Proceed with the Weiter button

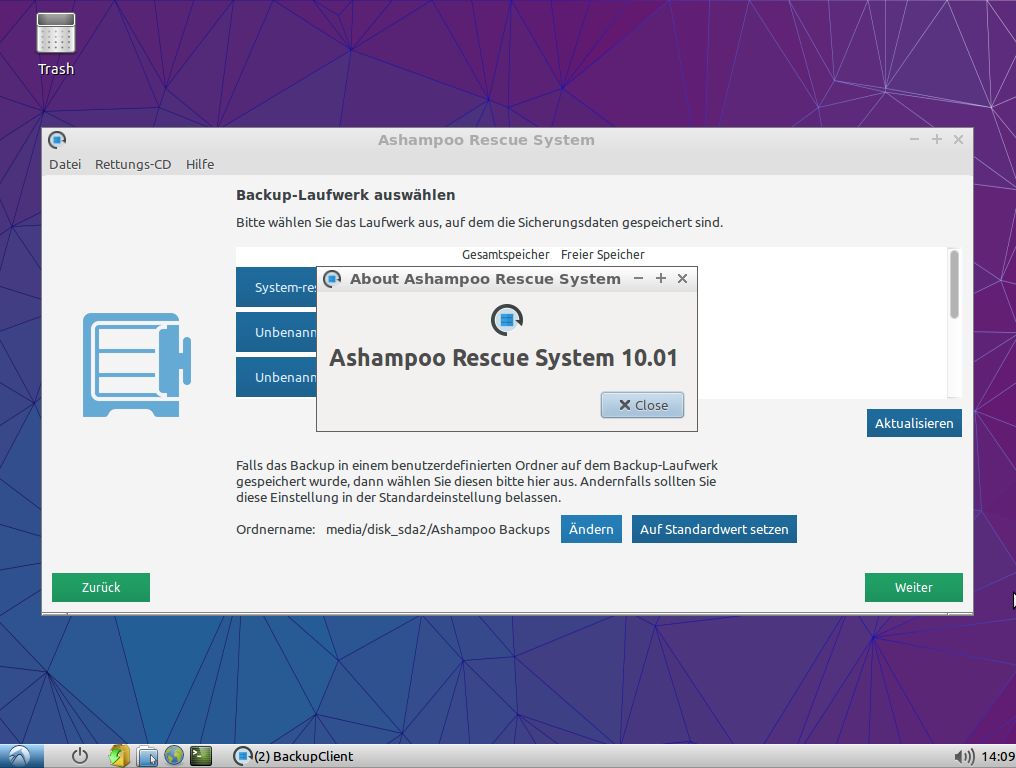click(x=914, y=587)
